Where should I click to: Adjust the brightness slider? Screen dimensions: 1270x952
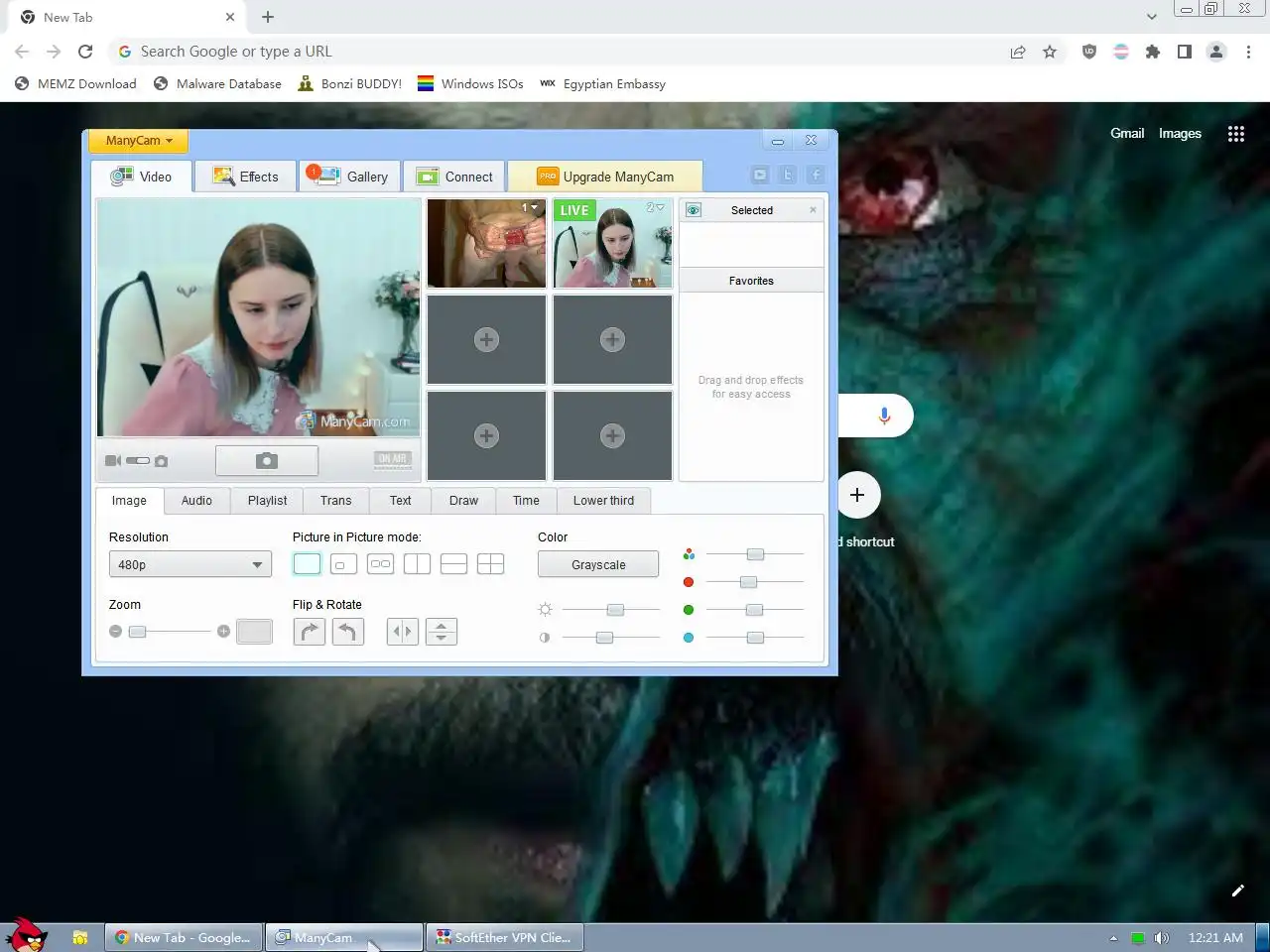pos(615,610)
